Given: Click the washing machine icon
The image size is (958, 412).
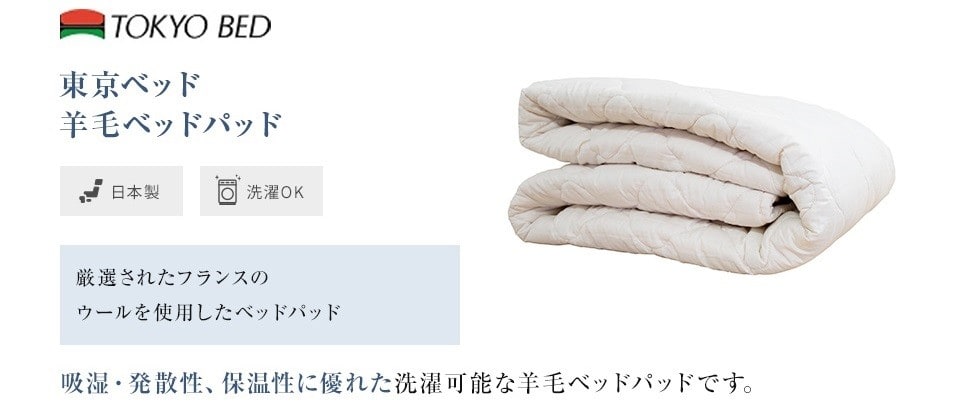Looking at the screenshot, I should click(227, 190).
